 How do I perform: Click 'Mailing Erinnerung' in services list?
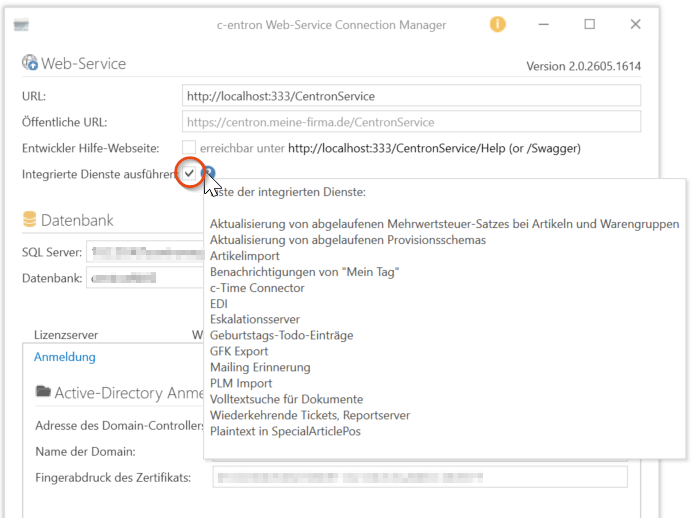[x=260, y=368]
